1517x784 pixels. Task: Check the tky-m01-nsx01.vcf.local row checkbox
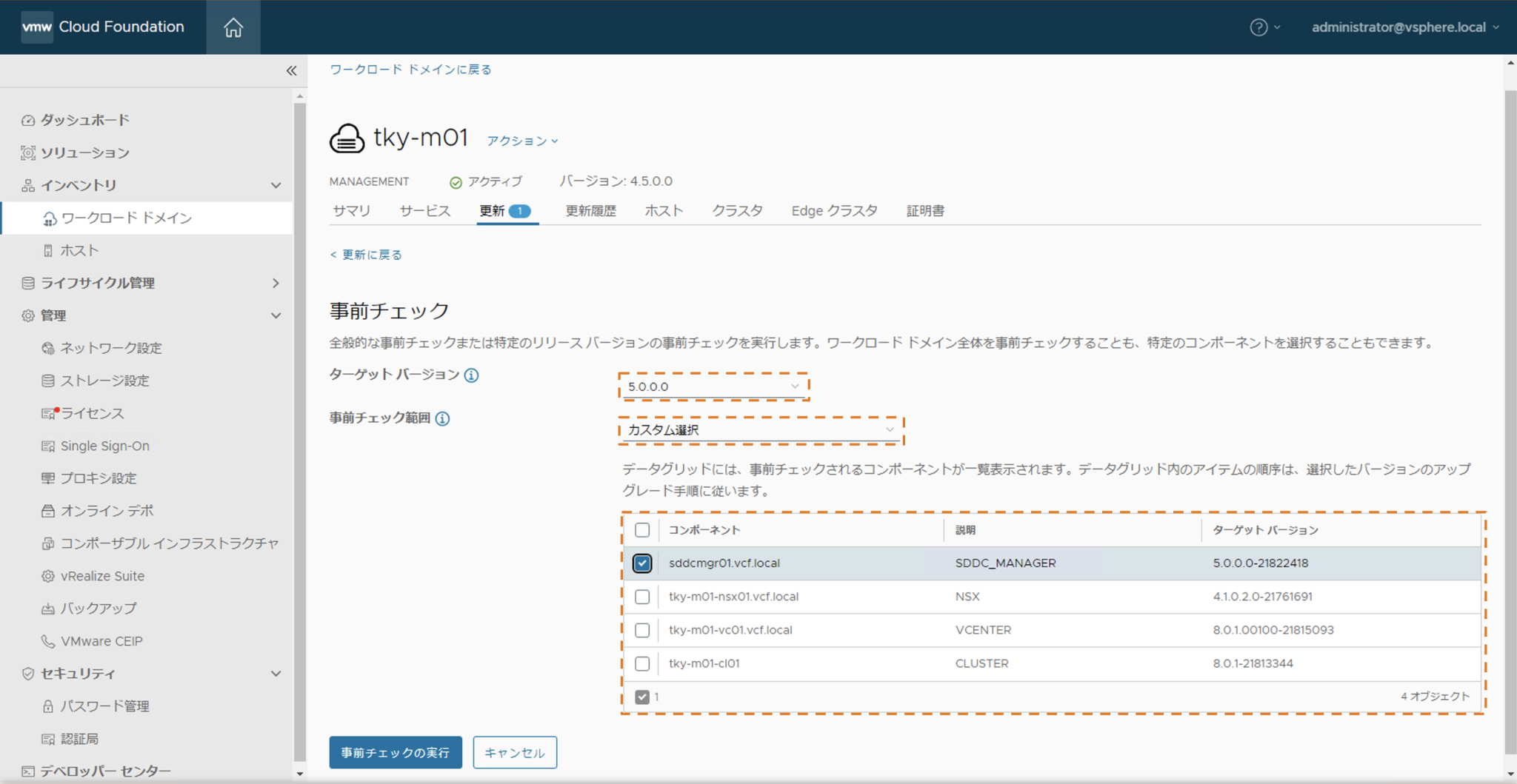(642, 597)
